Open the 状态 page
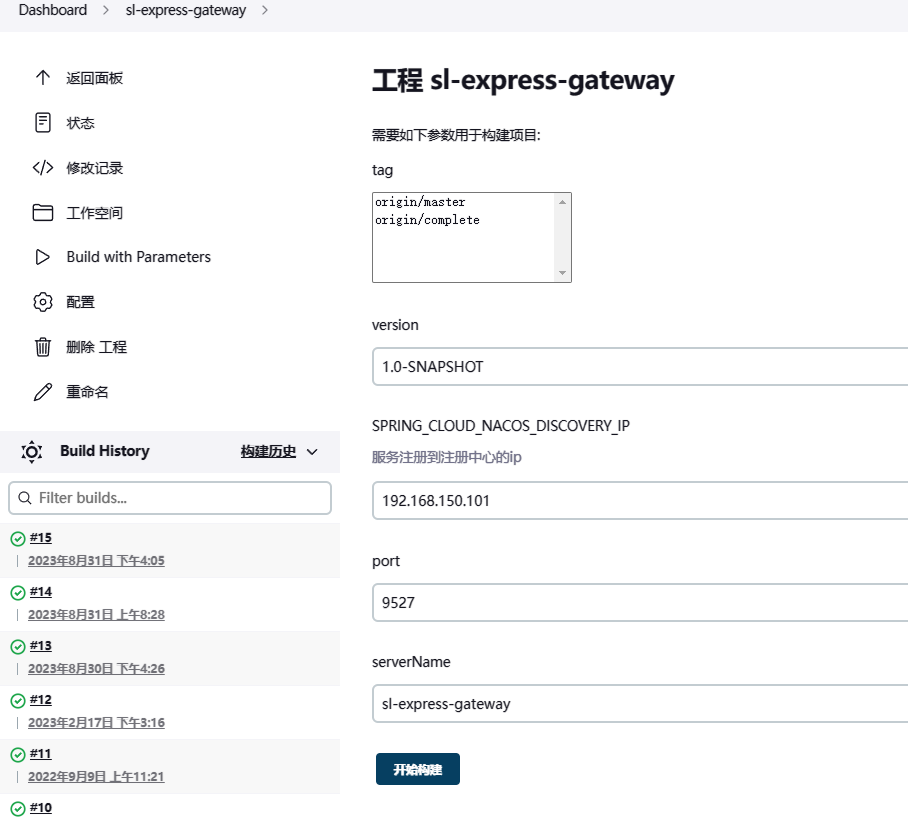 click(80, 123)
